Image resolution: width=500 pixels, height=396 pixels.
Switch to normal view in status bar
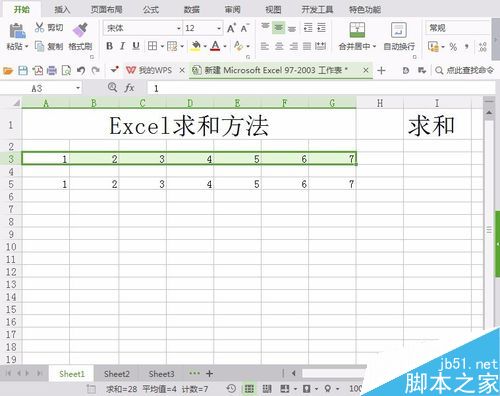pyautogui.click(x=249, y=389)
